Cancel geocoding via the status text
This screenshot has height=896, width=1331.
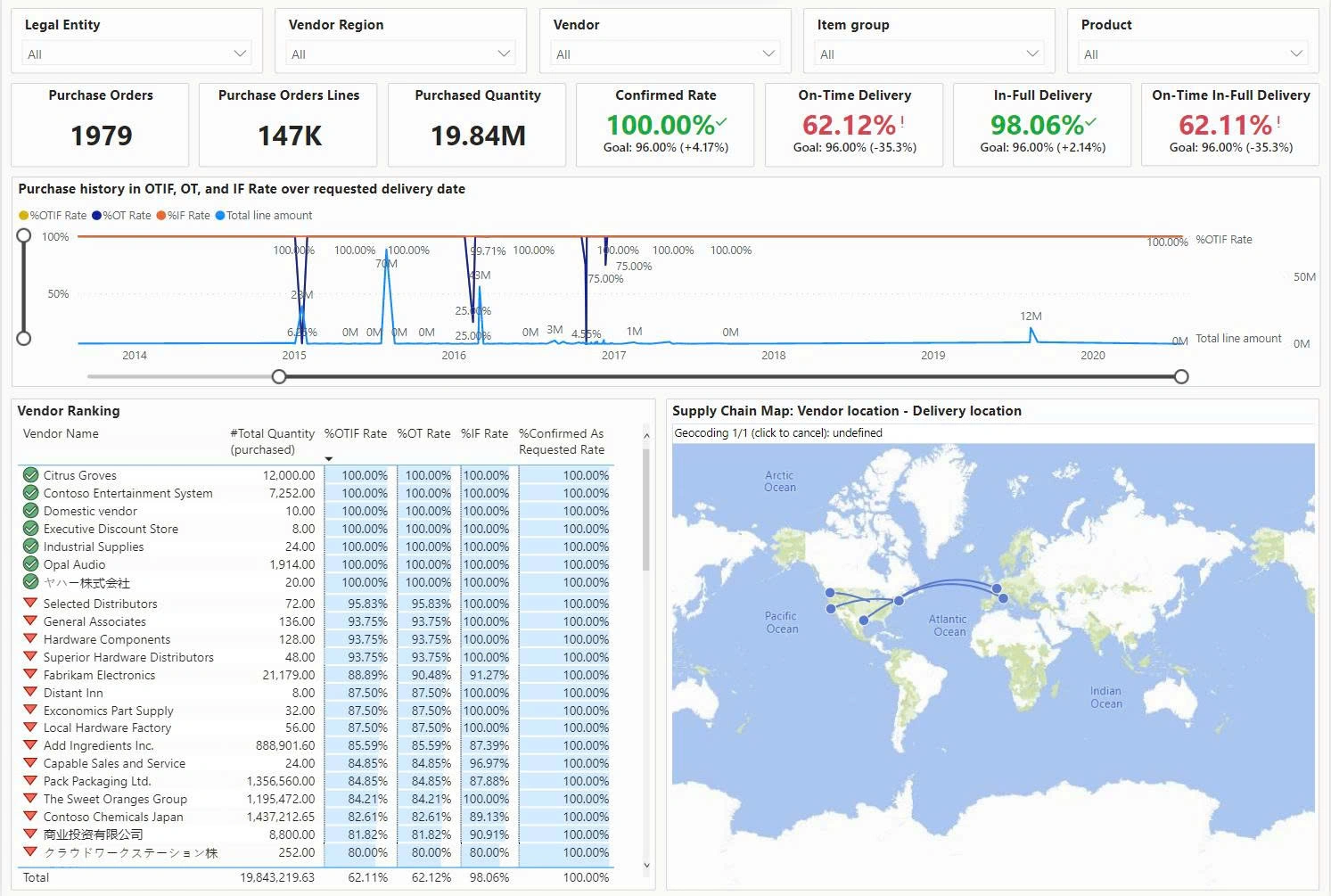[777, 433]
